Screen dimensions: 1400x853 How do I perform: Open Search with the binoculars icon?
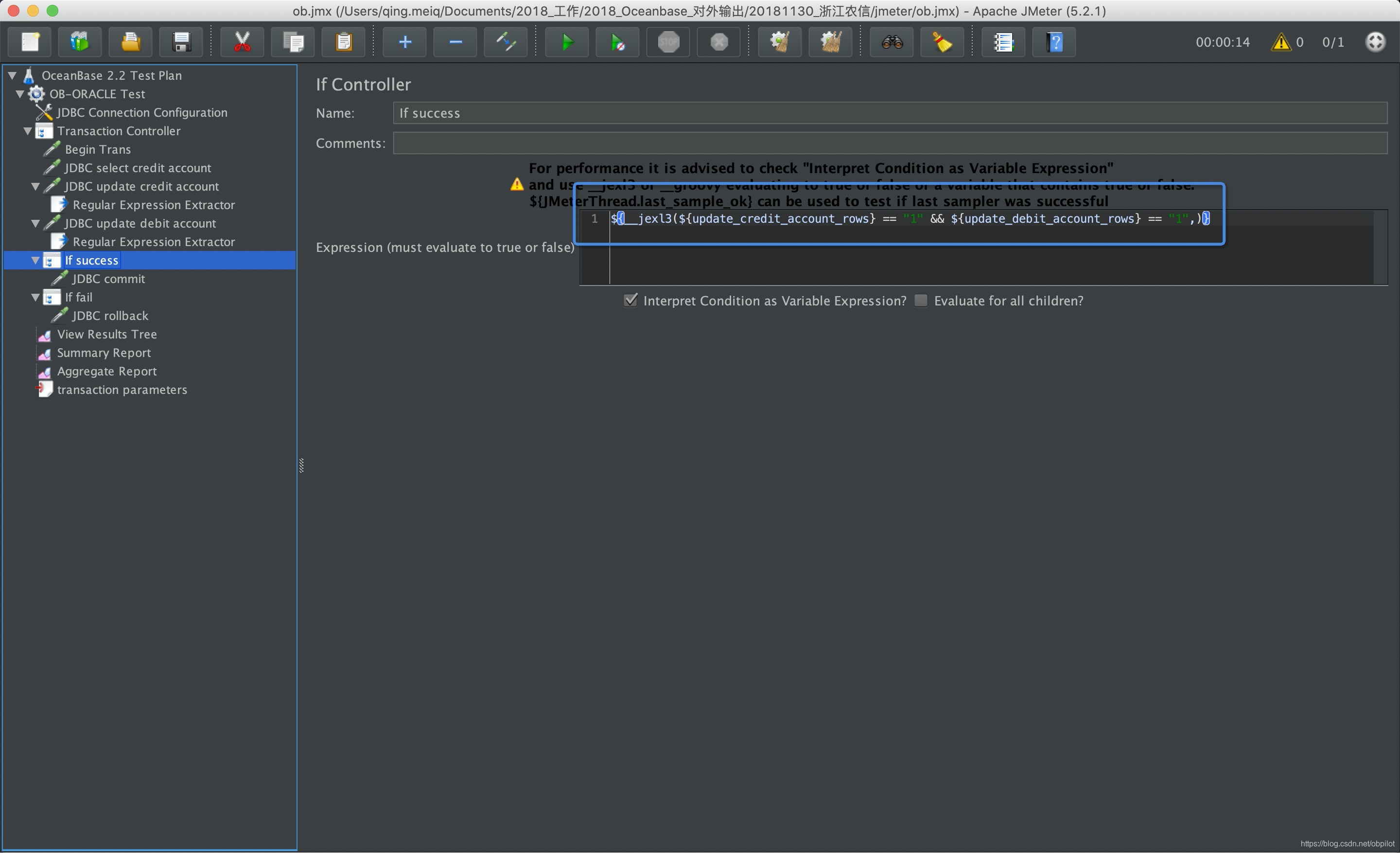click(x=892, y=42)
